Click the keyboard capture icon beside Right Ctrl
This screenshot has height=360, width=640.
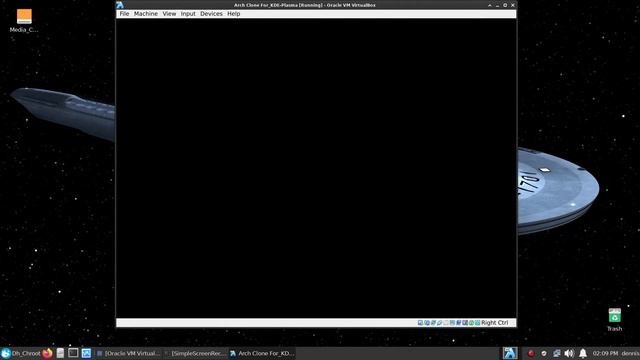(477, 322)
